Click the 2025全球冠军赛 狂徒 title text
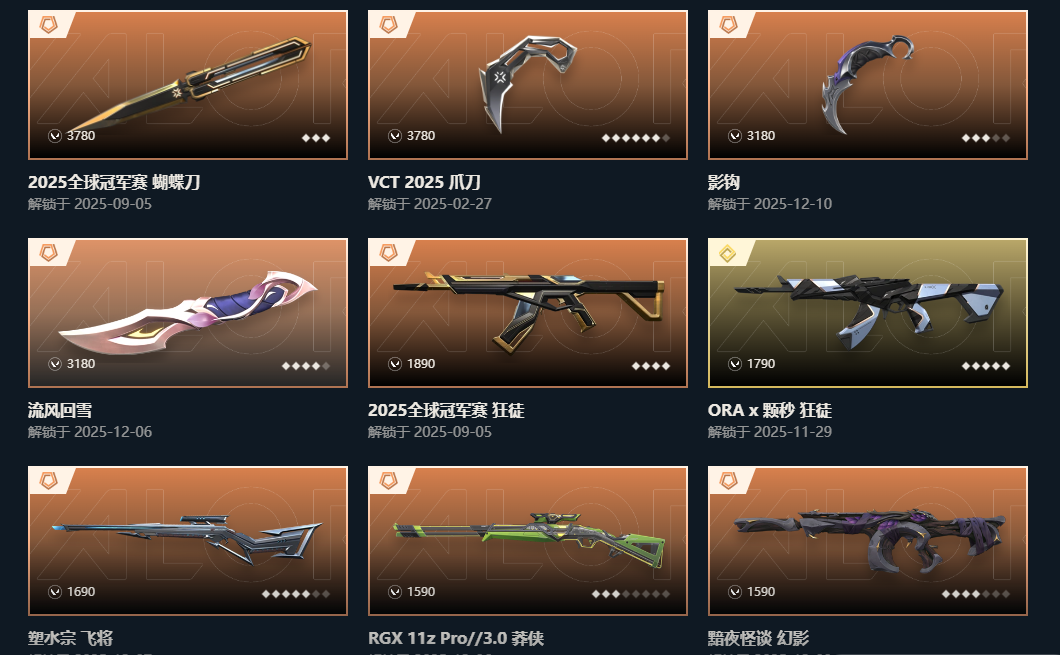1060x655 pixels. coord(446,410)
